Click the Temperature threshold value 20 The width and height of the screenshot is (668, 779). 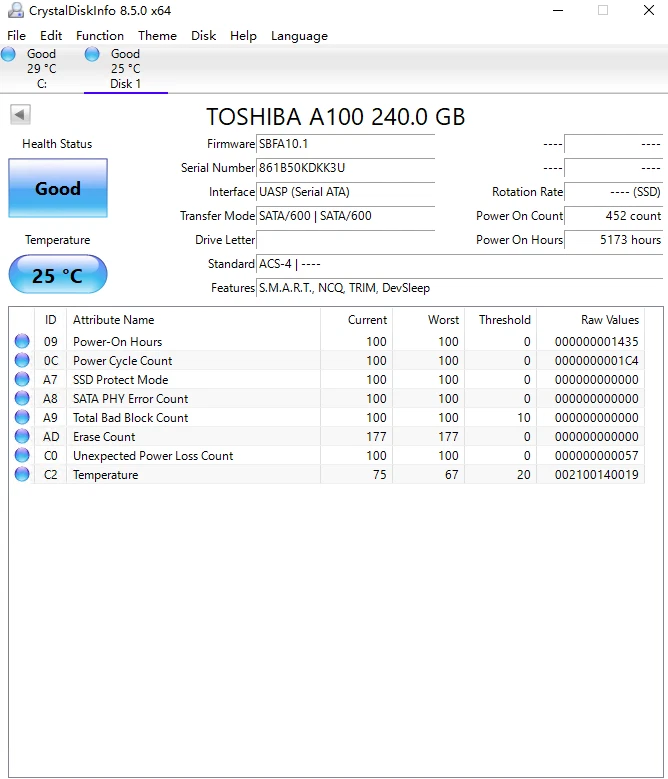(x=523, y=474)
